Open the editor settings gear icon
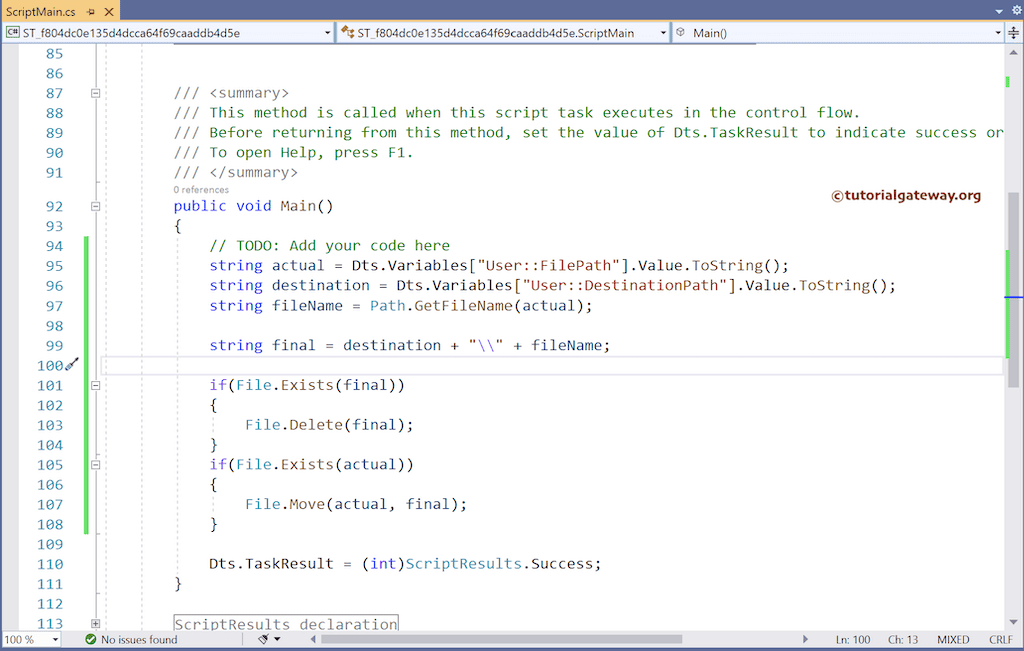The image size is (1024, 651). 1017,10
